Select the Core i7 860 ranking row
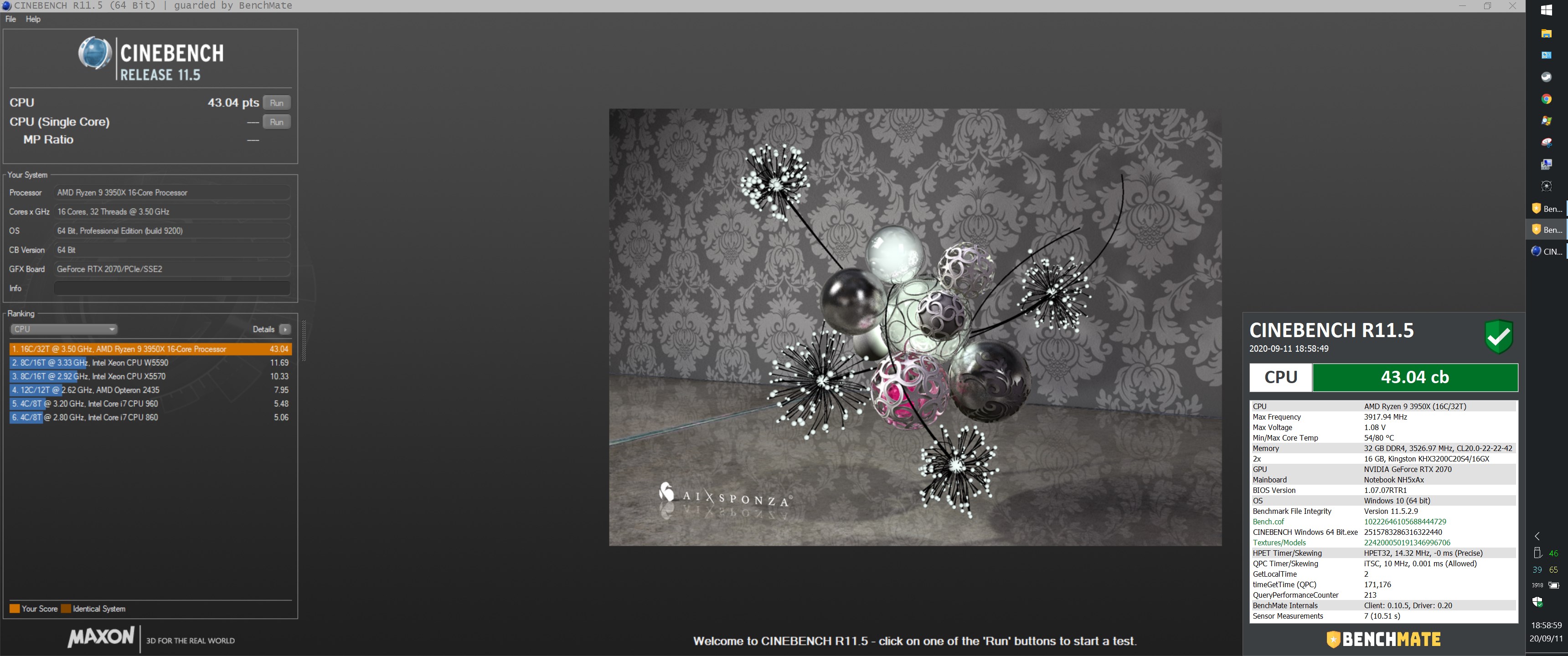1568x656 pixels. coord(150,417)
